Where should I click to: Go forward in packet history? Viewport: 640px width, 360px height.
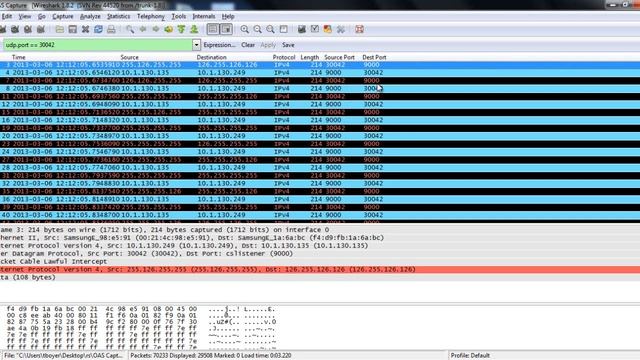coord(156,29)
